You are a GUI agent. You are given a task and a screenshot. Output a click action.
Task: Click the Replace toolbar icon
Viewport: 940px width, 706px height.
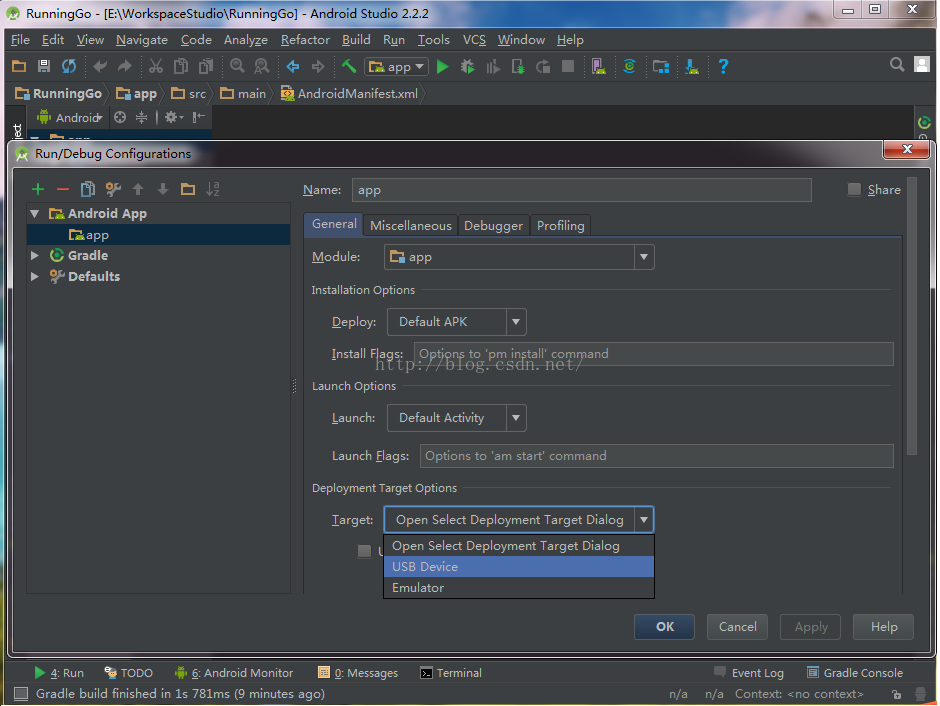(x=261, y=66)
